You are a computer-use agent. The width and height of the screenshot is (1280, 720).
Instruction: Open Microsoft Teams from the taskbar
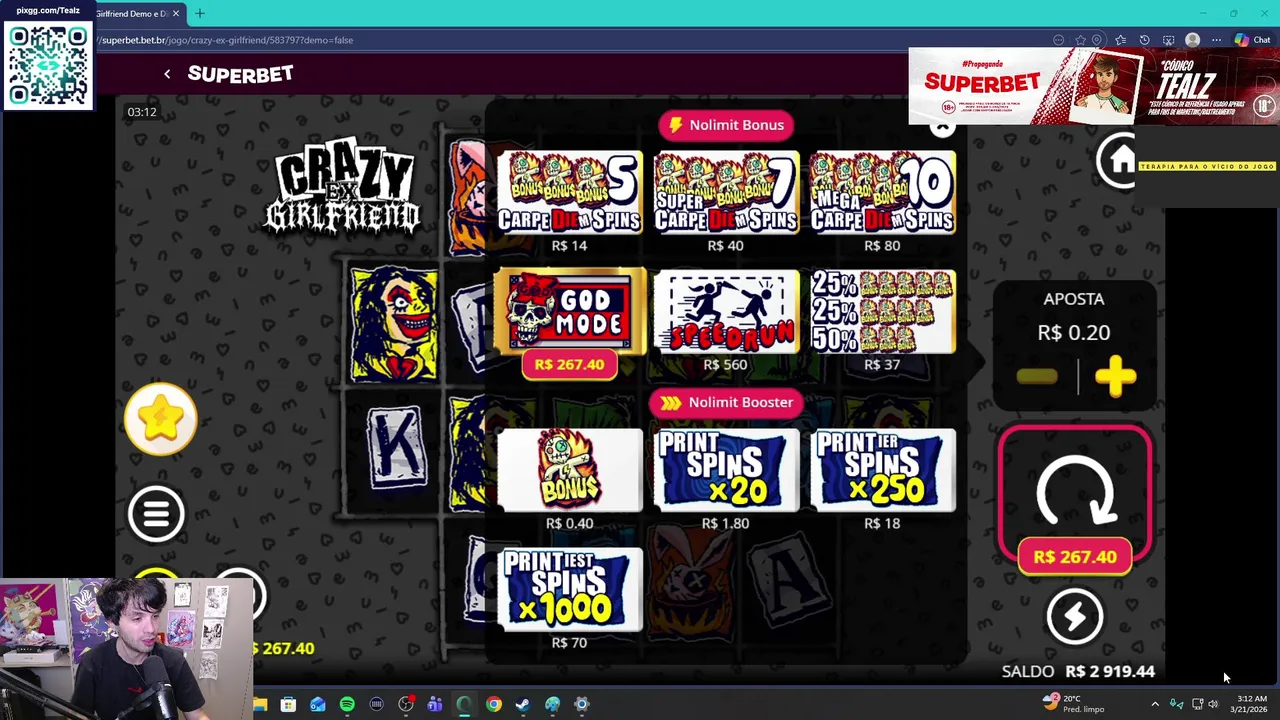[x=435, y=704]
